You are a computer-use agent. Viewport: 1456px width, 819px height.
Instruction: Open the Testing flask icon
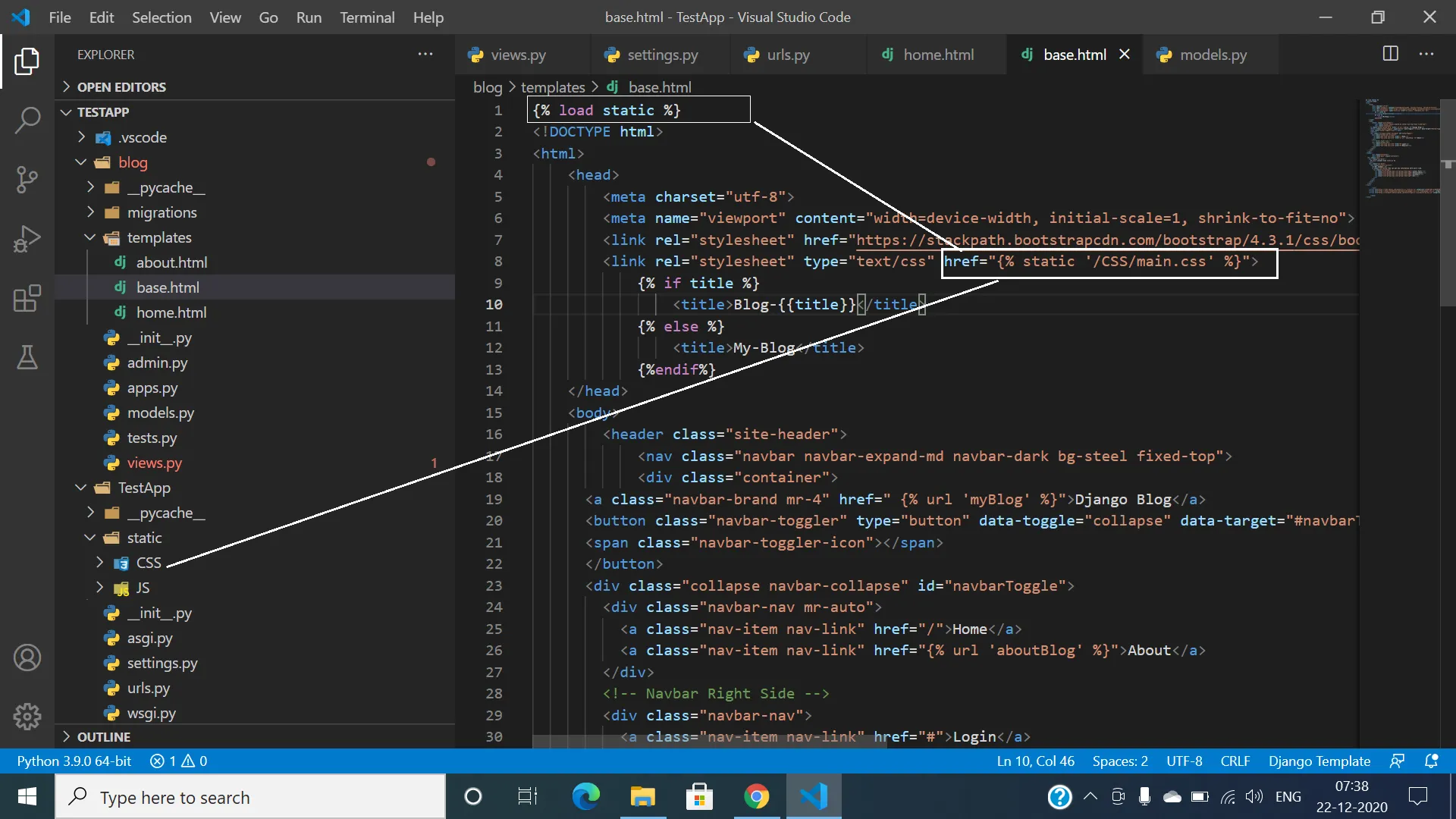[27, 357]
